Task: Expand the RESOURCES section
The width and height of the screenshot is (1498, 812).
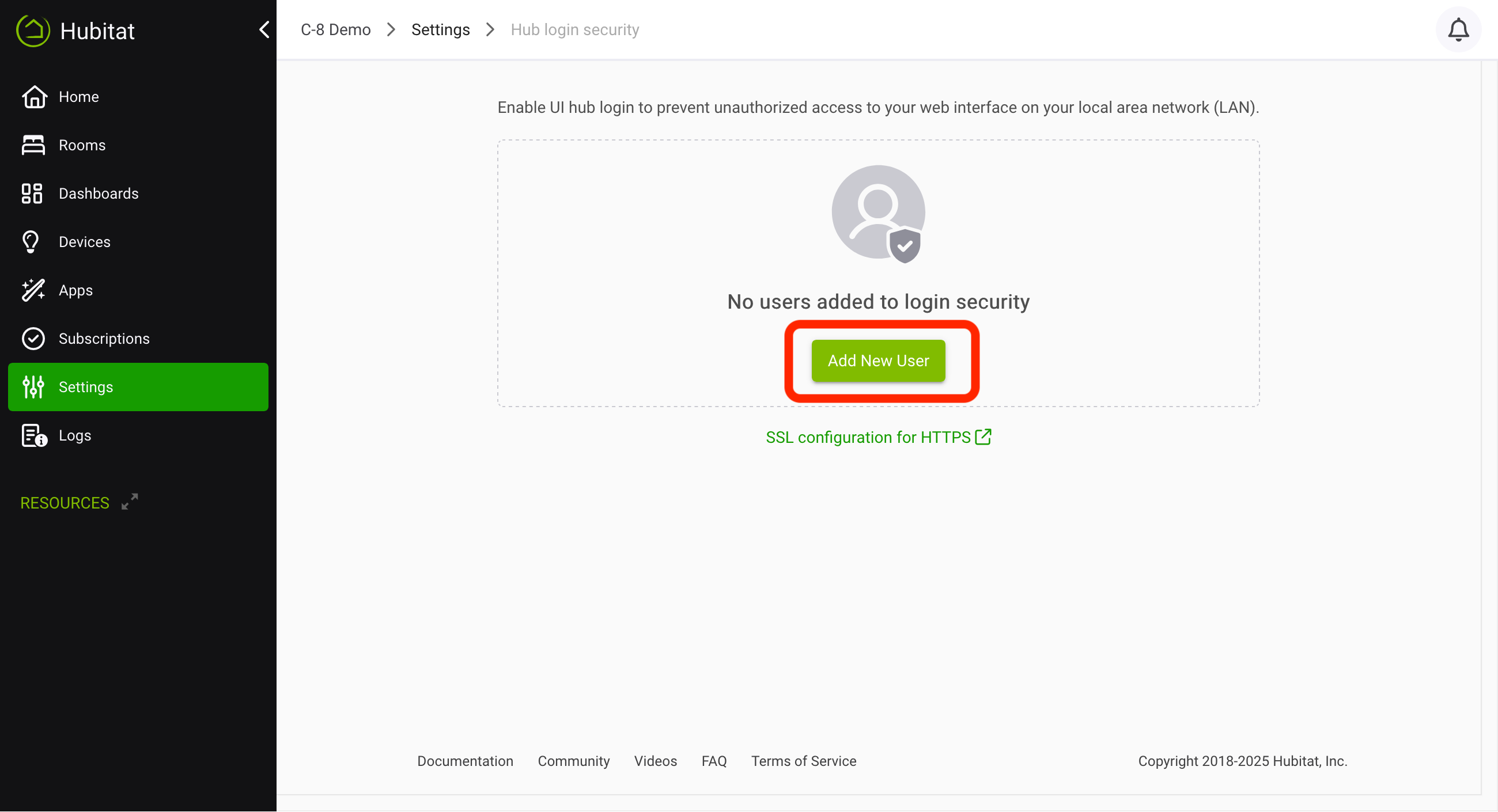Action: (130, 501)
